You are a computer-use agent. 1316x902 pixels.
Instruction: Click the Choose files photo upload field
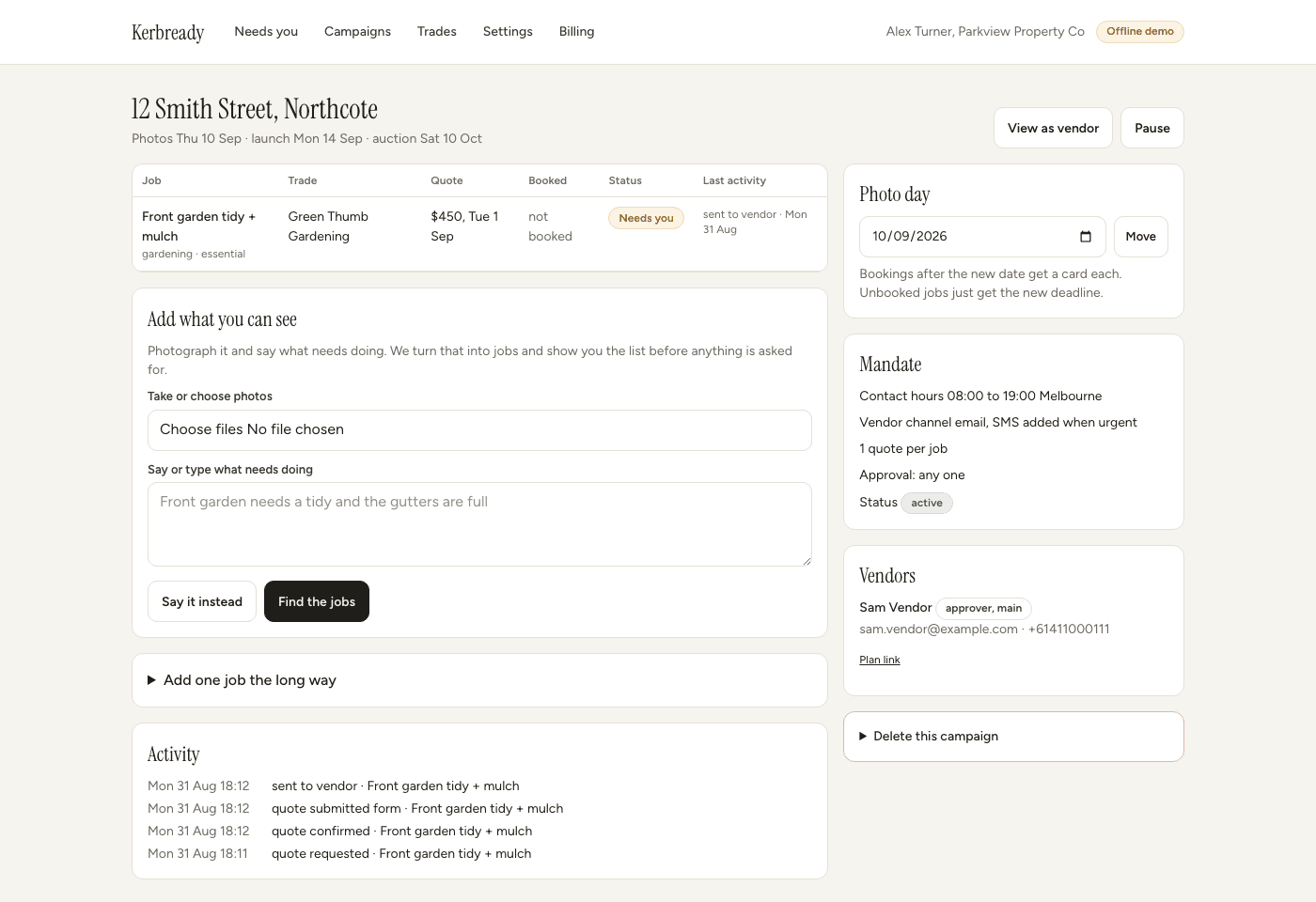point(479,430)
